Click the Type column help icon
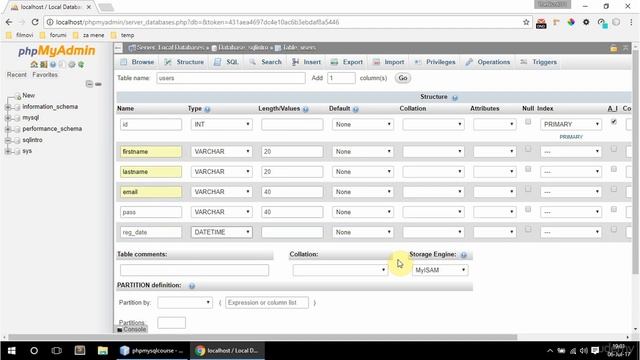 tap(207, 109)
